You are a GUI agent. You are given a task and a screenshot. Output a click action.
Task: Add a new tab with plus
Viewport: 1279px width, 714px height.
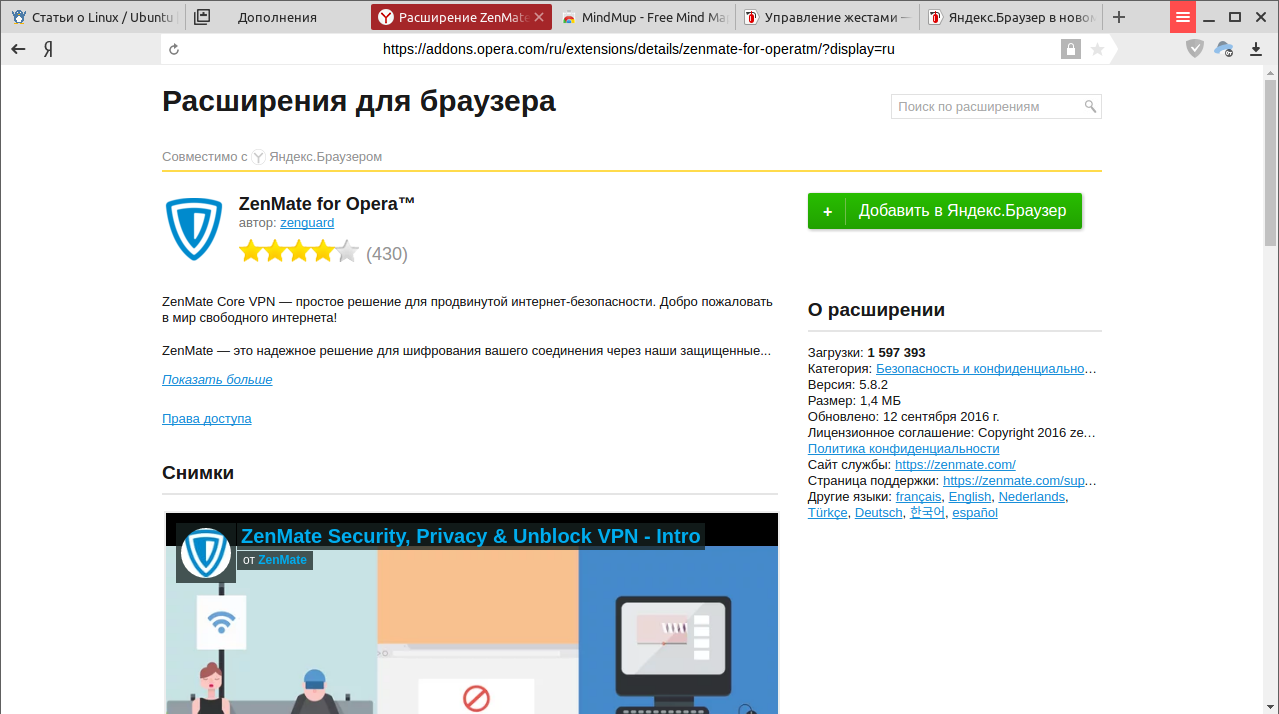point(1119,17)
